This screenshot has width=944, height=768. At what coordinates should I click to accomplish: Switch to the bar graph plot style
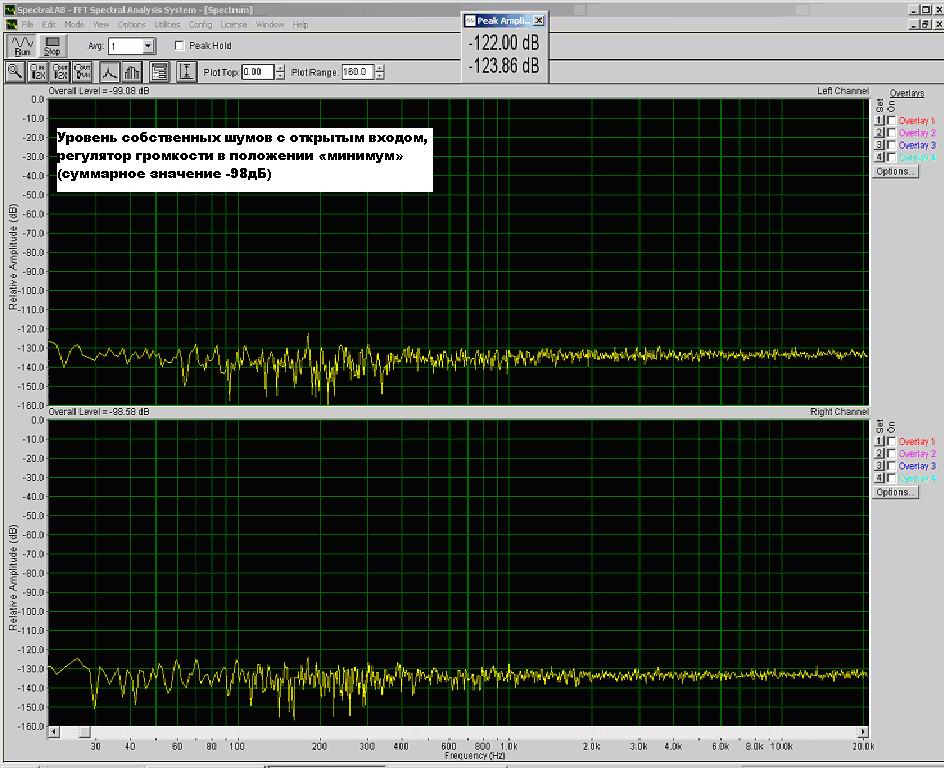(x=132, y=72)
